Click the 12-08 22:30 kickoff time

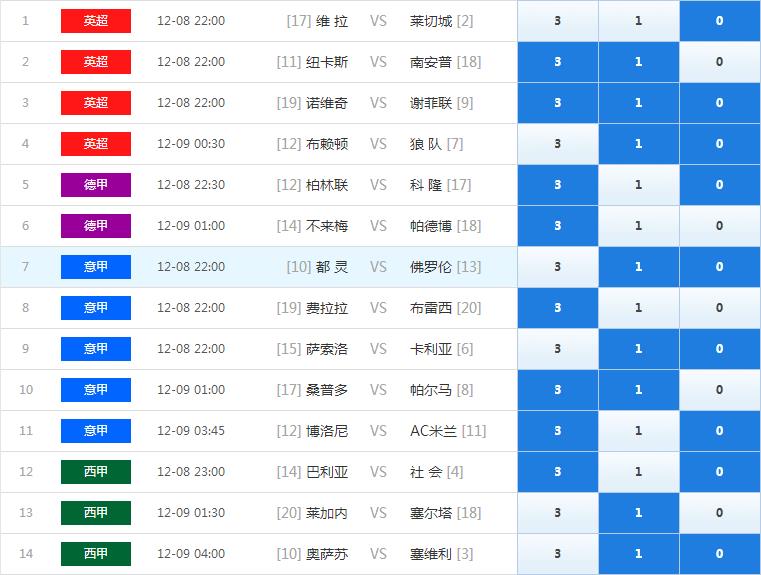pyautogui.click(x=191, y=185)
